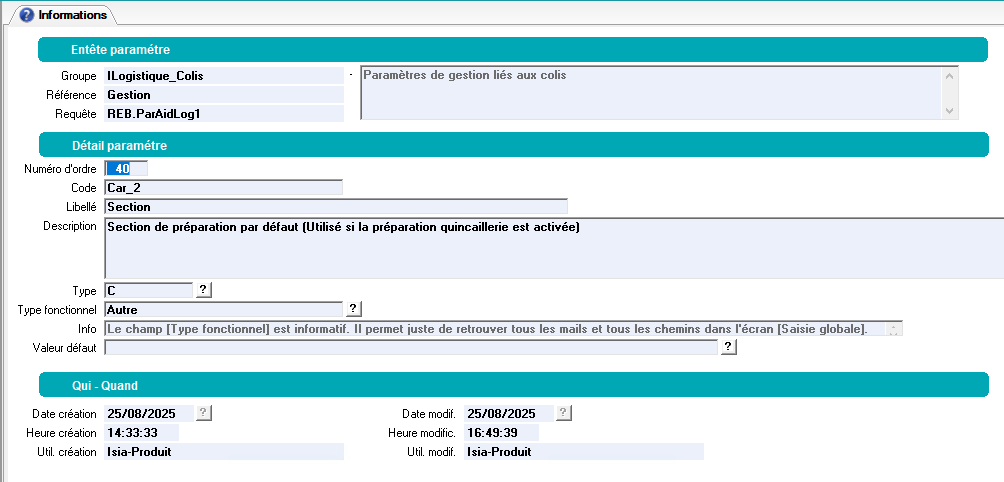The height and width of the screenshot is (482, 1004).
Task: Click into the Code field Car_2
Action: [223, 187]
